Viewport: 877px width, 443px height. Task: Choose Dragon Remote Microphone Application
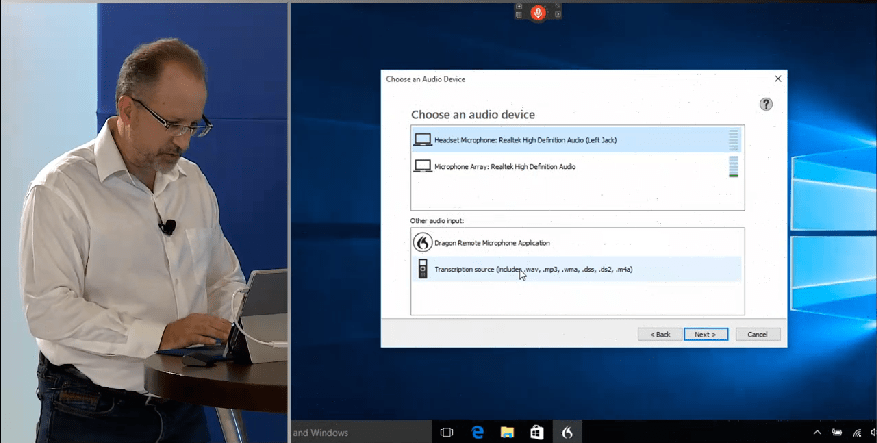(x=577, y=243)
